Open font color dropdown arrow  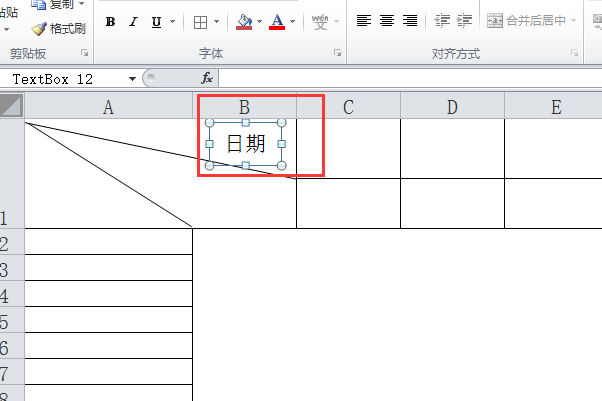(293, 22)
